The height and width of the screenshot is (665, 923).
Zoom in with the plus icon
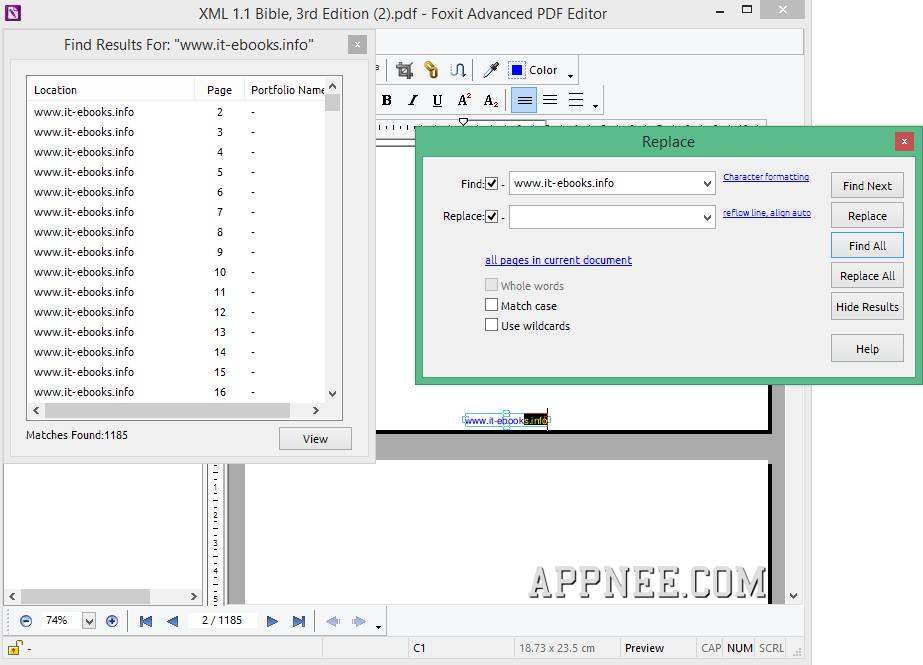pos(112,621)
